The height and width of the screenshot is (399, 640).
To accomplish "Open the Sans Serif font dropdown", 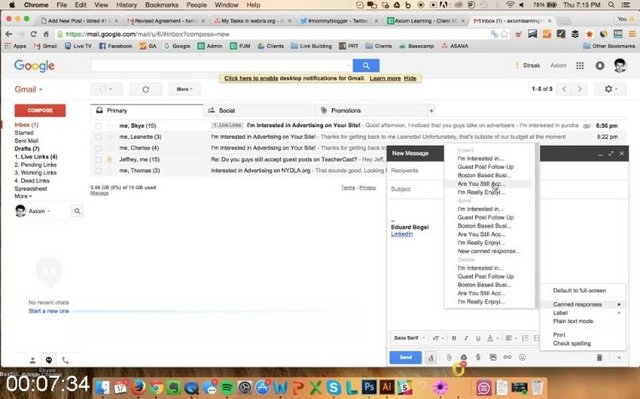I will [x=409, y=338].
